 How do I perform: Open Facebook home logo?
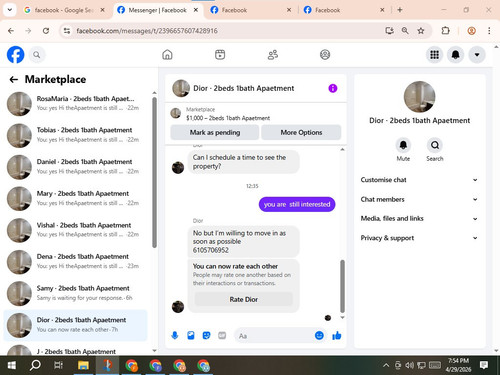[15, 55]
